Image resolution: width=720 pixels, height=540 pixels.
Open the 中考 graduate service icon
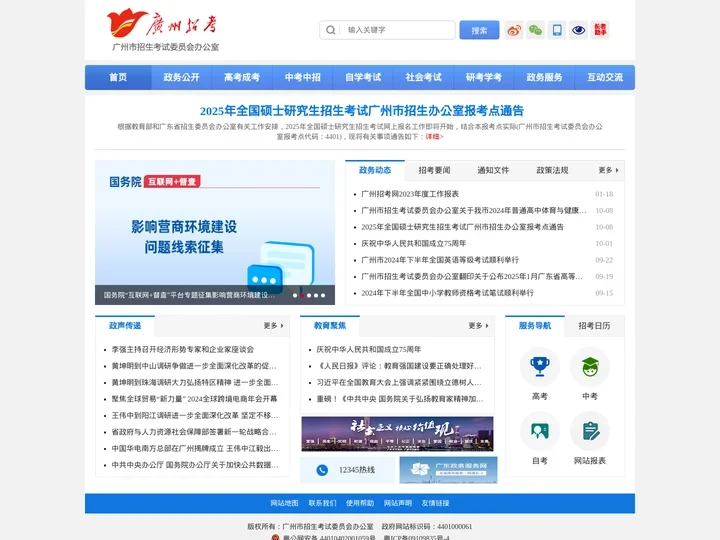[590, 366]
